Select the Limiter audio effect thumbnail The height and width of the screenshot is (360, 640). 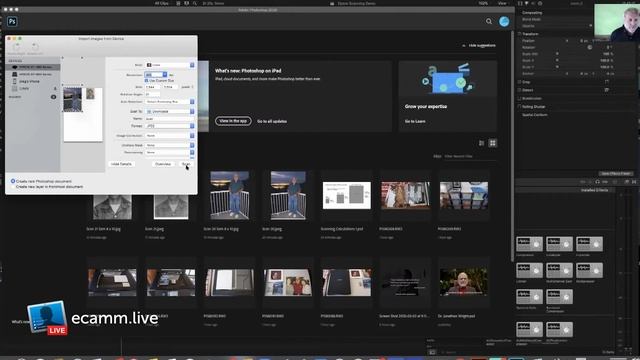pyautogui.click(x=529, y=270)
